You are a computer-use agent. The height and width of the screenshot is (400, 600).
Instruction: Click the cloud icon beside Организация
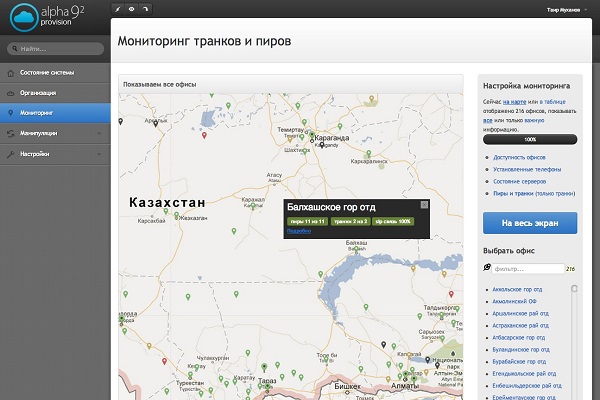pyautogui.click(x=11, y=93)
